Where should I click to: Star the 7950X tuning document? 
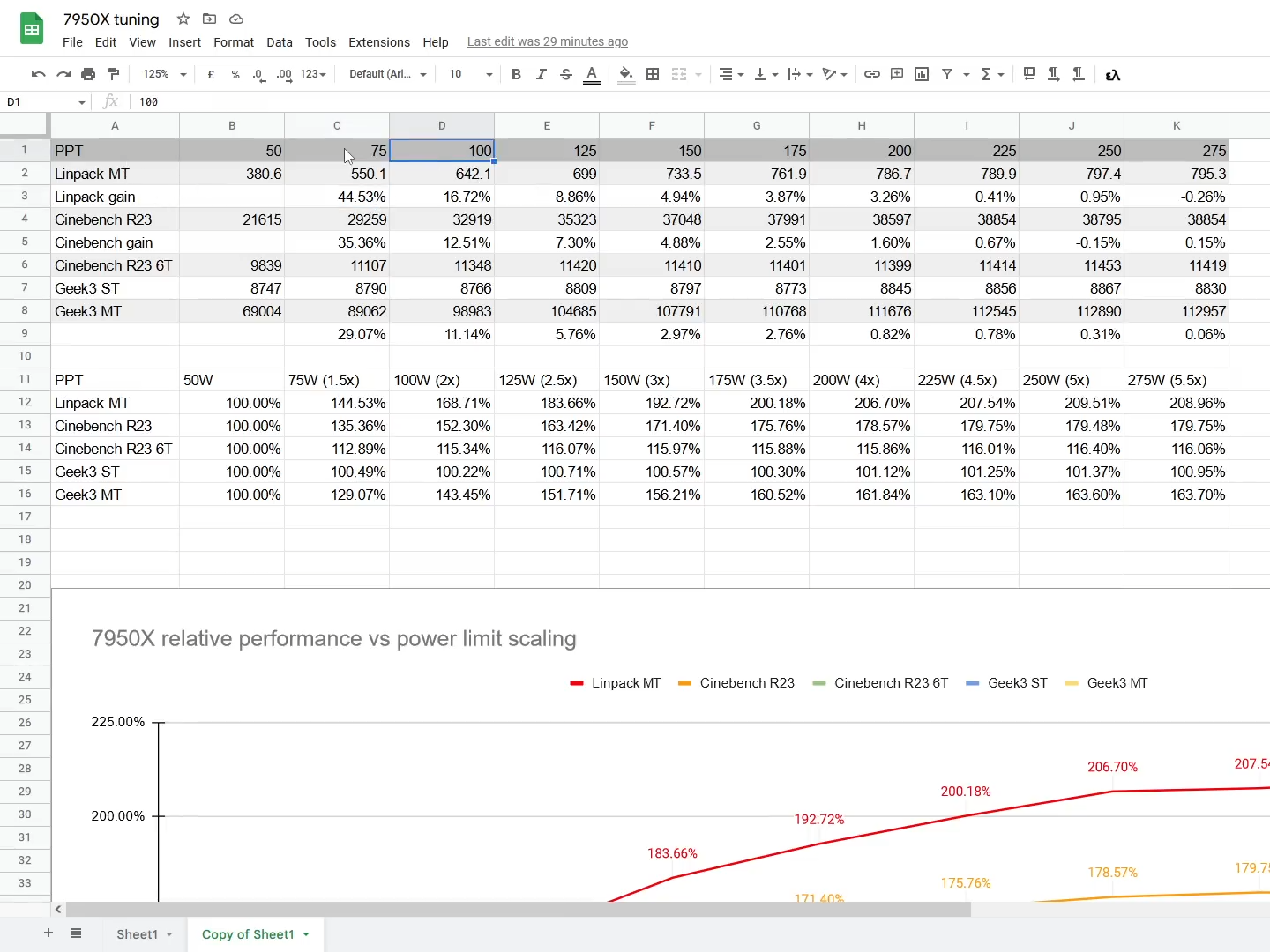(183, 19)
